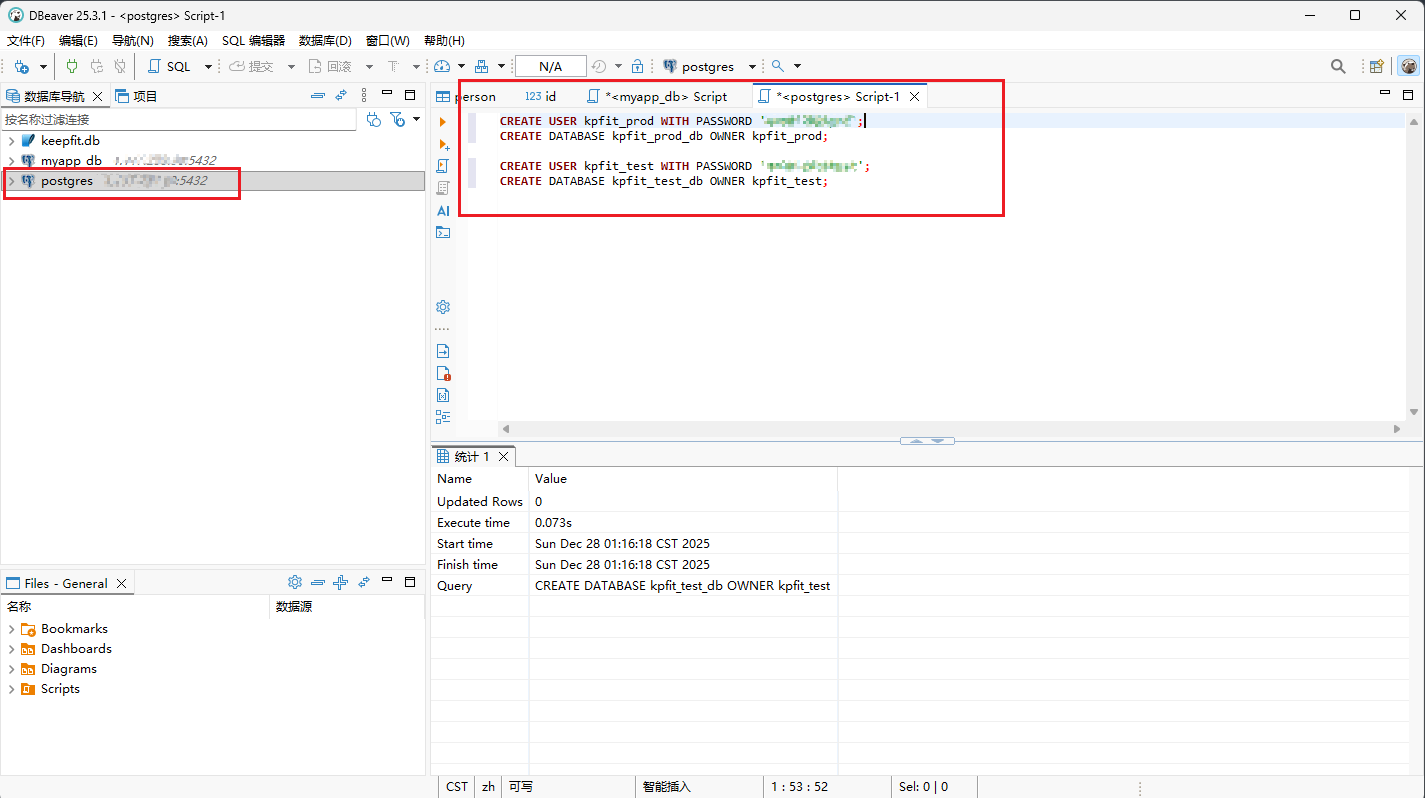Viewport: 1425px width, 798px height.
Task: Close the 统计 1 result tab
Action: (x=504, y=456)
